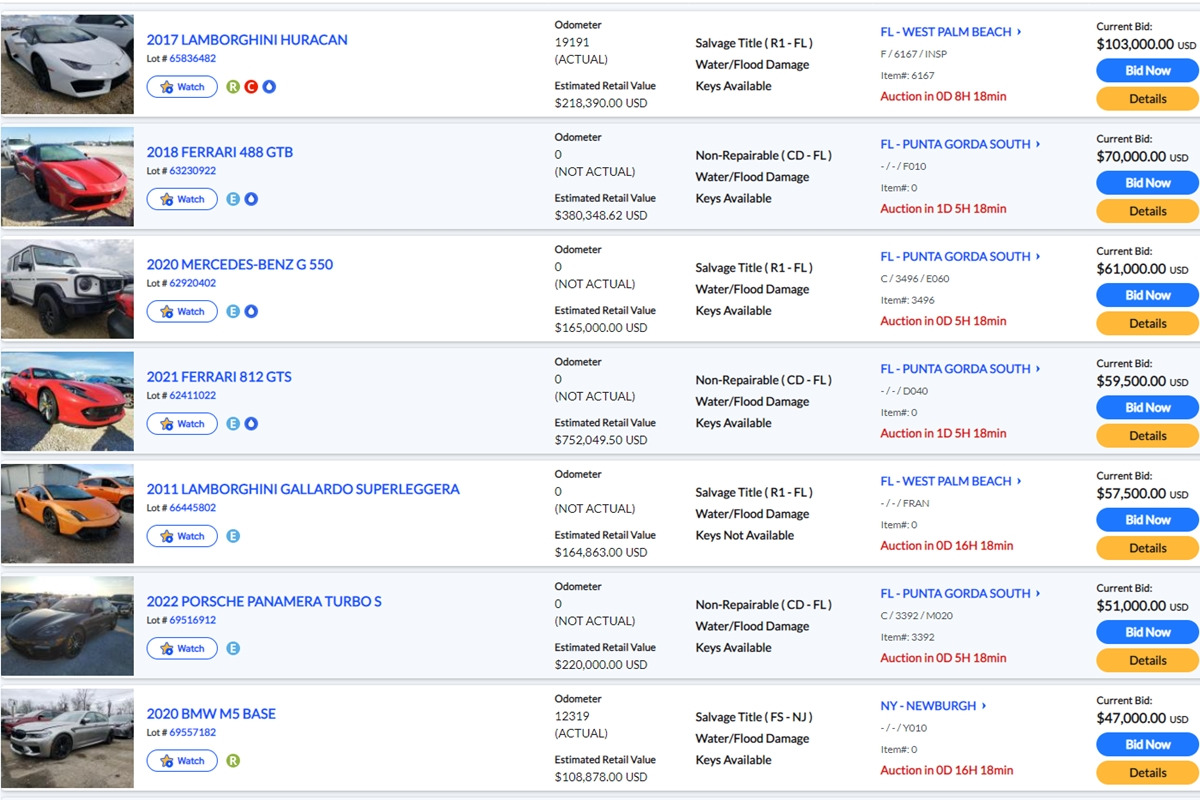Click the water drop icon on Lamborghini Huracan

(x=269, y=87)
